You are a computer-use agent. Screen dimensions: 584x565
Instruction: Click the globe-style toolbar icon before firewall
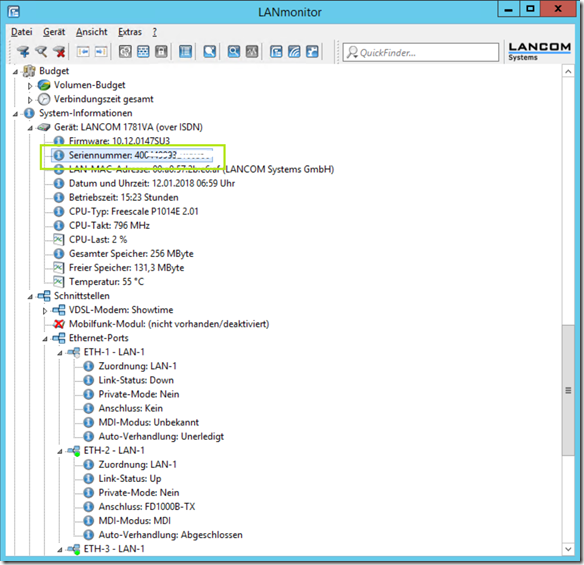[125, 51]
